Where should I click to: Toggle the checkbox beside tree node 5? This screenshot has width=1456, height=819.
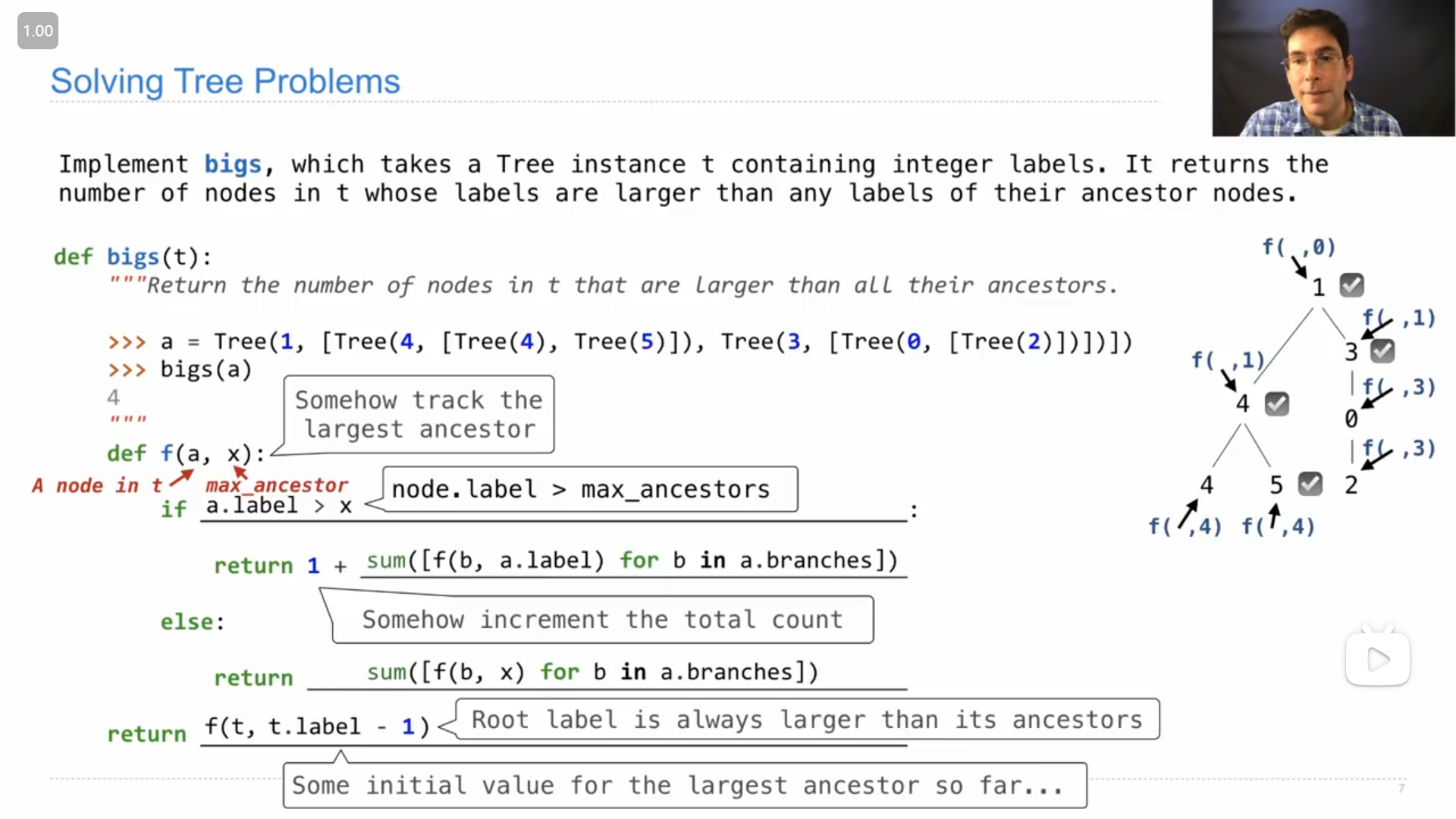click(x=1310, y=484)
